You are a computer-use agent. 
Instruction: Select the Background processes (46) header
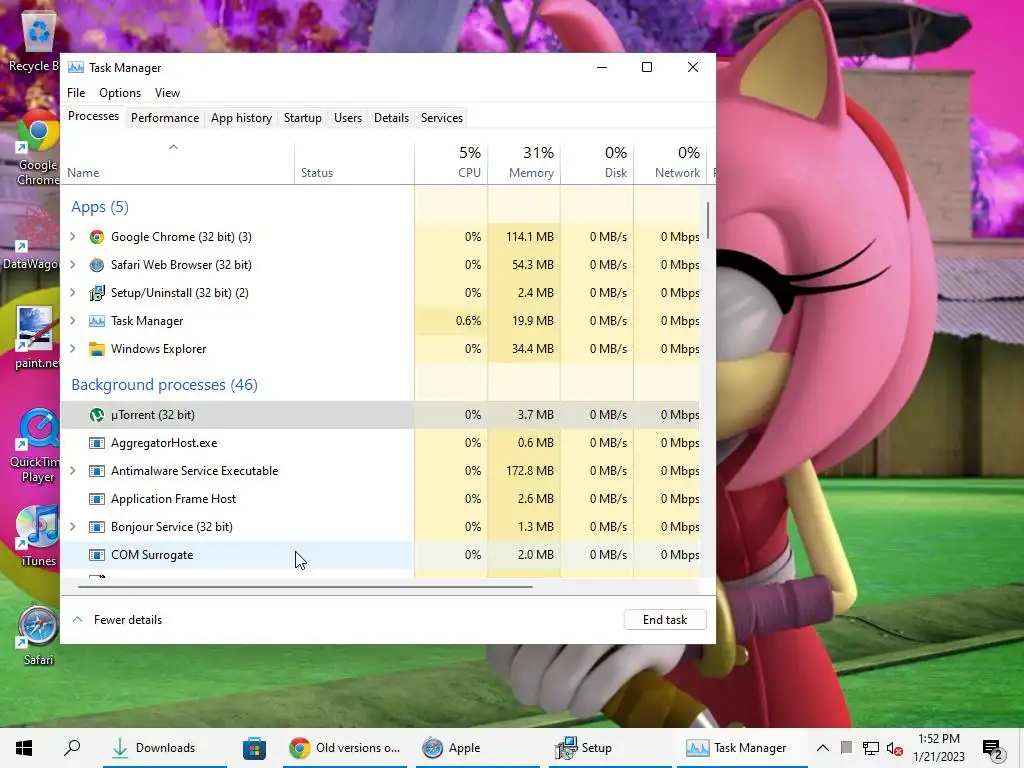tap(165, 385)
